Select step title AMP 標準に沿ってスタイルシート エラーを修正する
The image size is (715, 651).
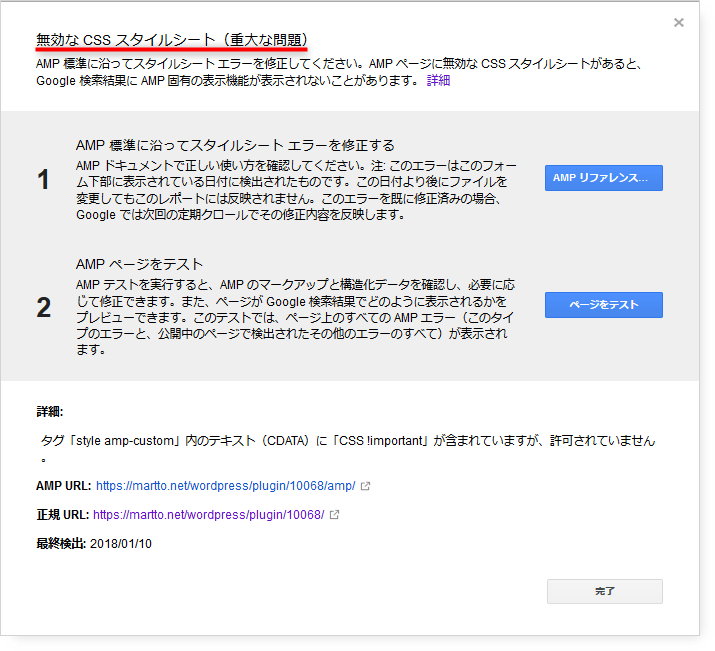pos(235,145)
